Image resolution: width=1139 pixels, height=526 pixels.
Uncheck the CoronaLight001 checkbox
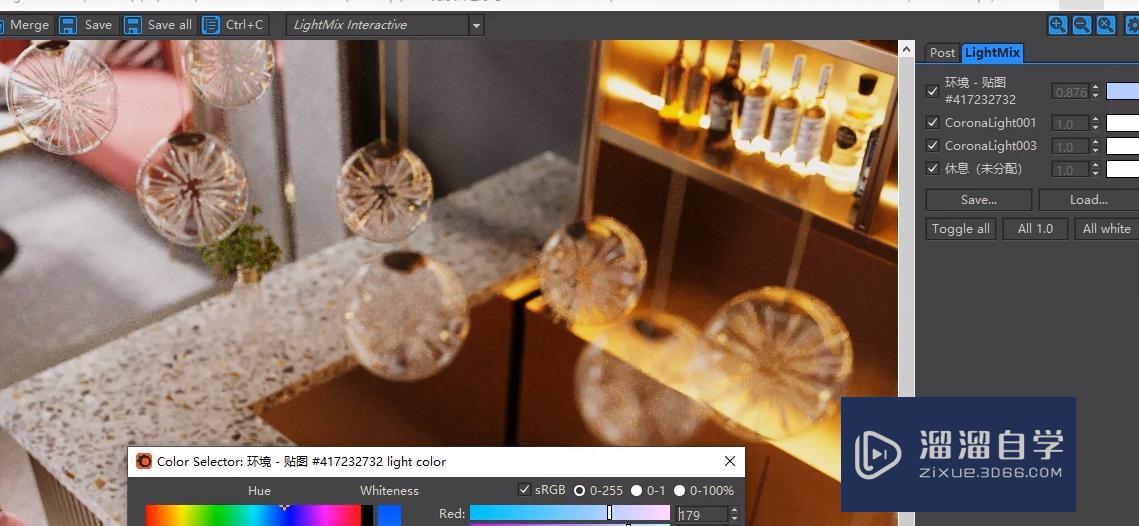click(x=933, y=123)
